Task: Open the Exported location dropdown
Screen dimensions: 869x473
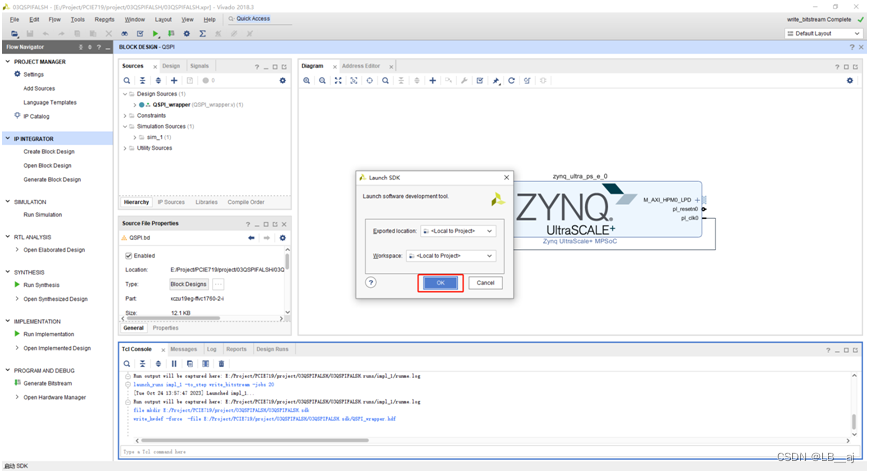Action: [x=458, y=231]
